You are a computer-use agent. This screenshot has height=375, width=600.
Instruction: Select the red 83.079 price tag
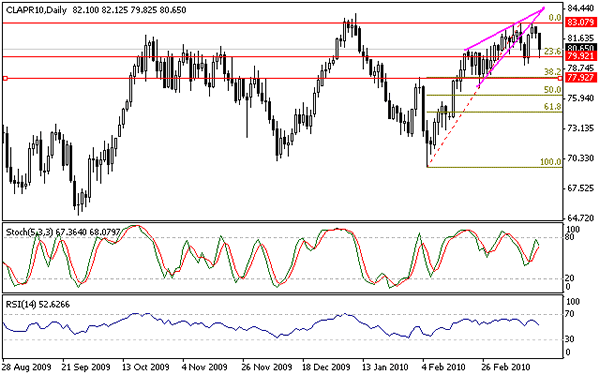pos(580,22)
